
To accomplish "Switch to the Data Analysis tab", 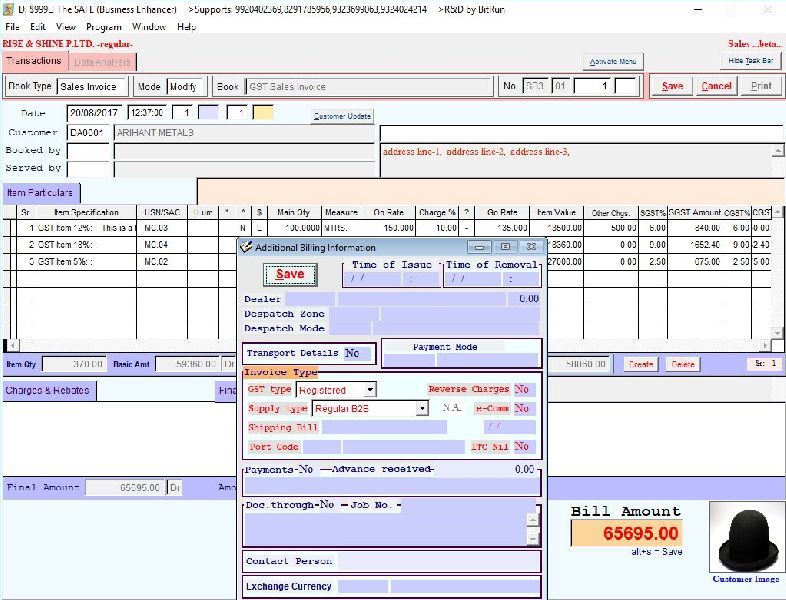I will point(102,62).
